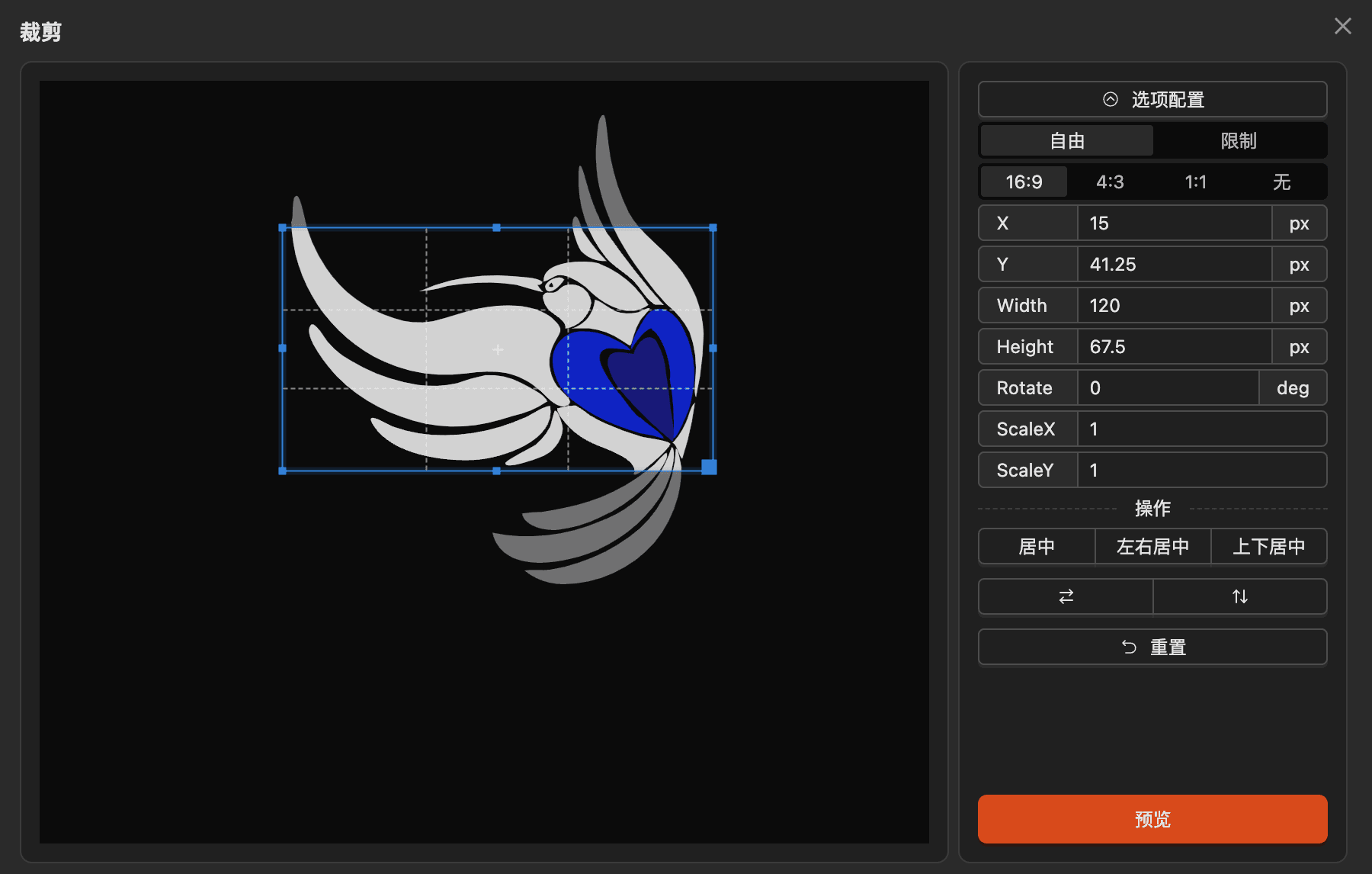Click the ScaleY input field
This screenshot has width=1372, height=874.
(x=1202, y=470)
